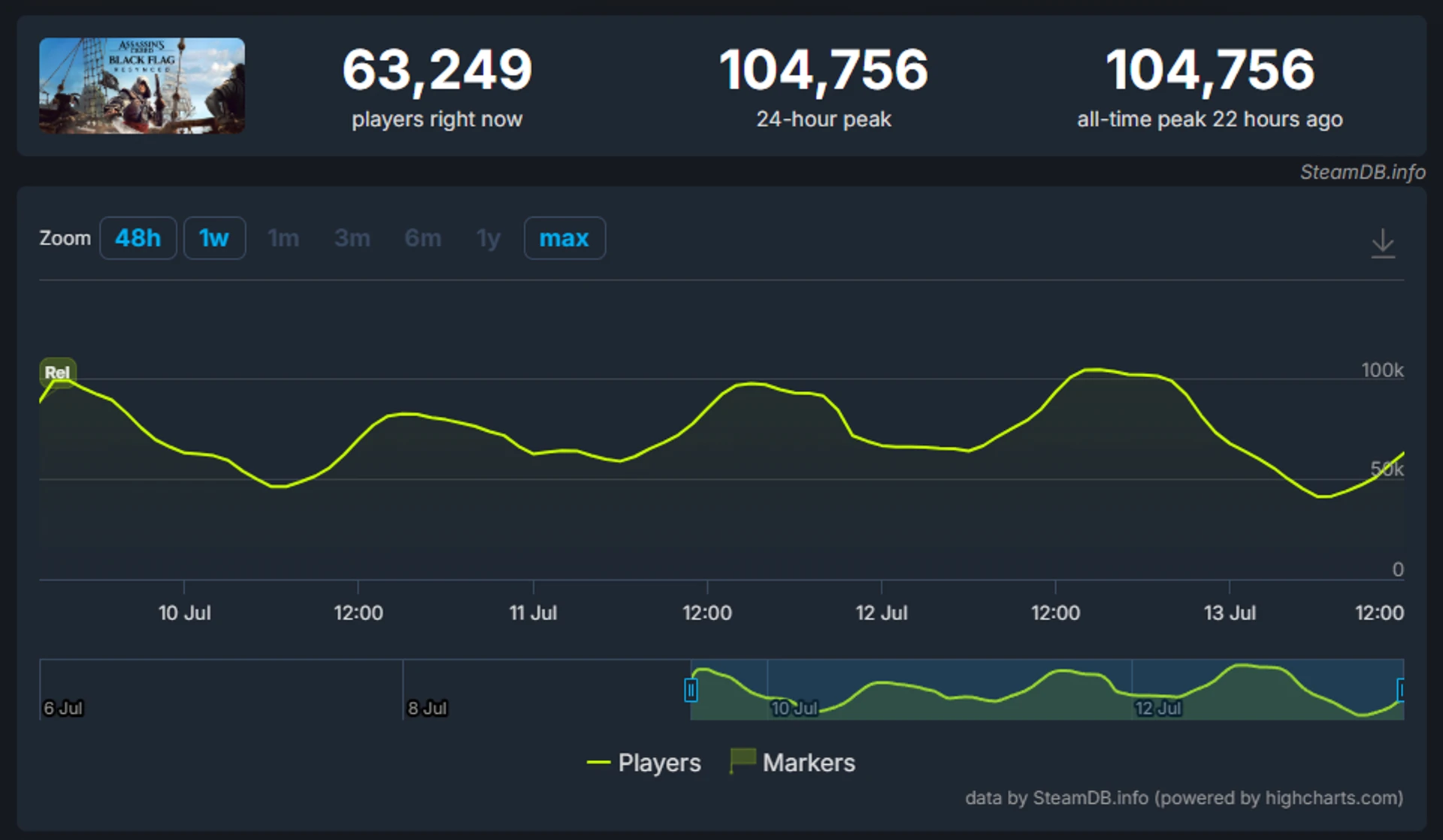Screen dimensions: 1443x840
Task: Download chart data via the arrow icon
Action: [x=1383, y=243]
